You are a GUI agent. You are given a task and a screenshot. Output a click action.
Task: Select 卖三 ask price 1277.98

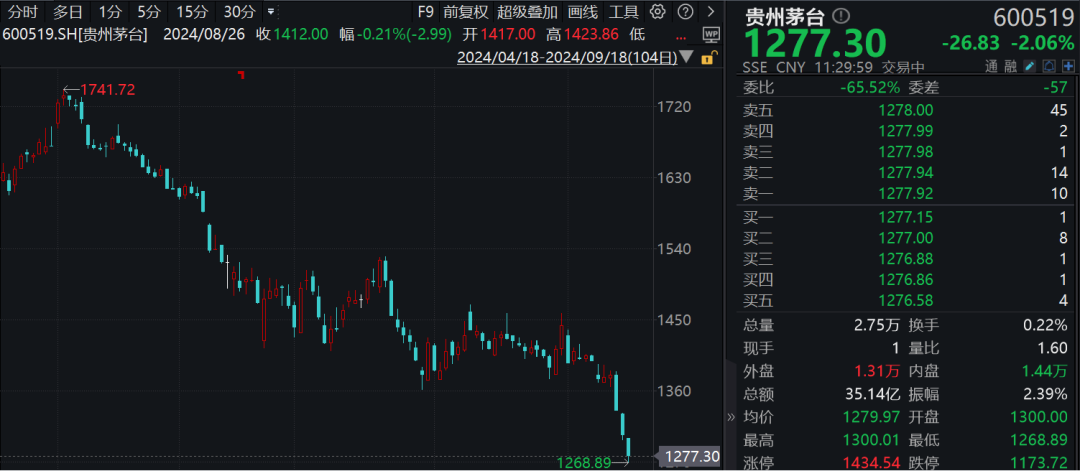pyautogui.click(x=906, y=152)
